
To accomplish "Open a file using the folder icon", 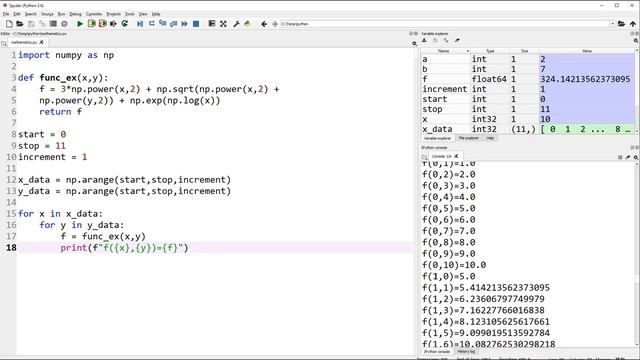I will (x=20, y=24).
